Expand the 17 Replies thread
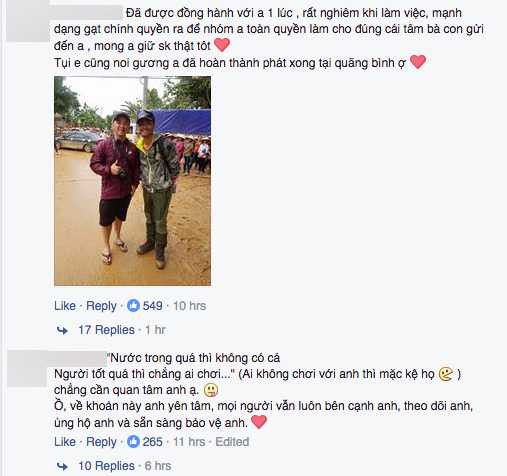 pyautogui.click(x=106, y=330)
